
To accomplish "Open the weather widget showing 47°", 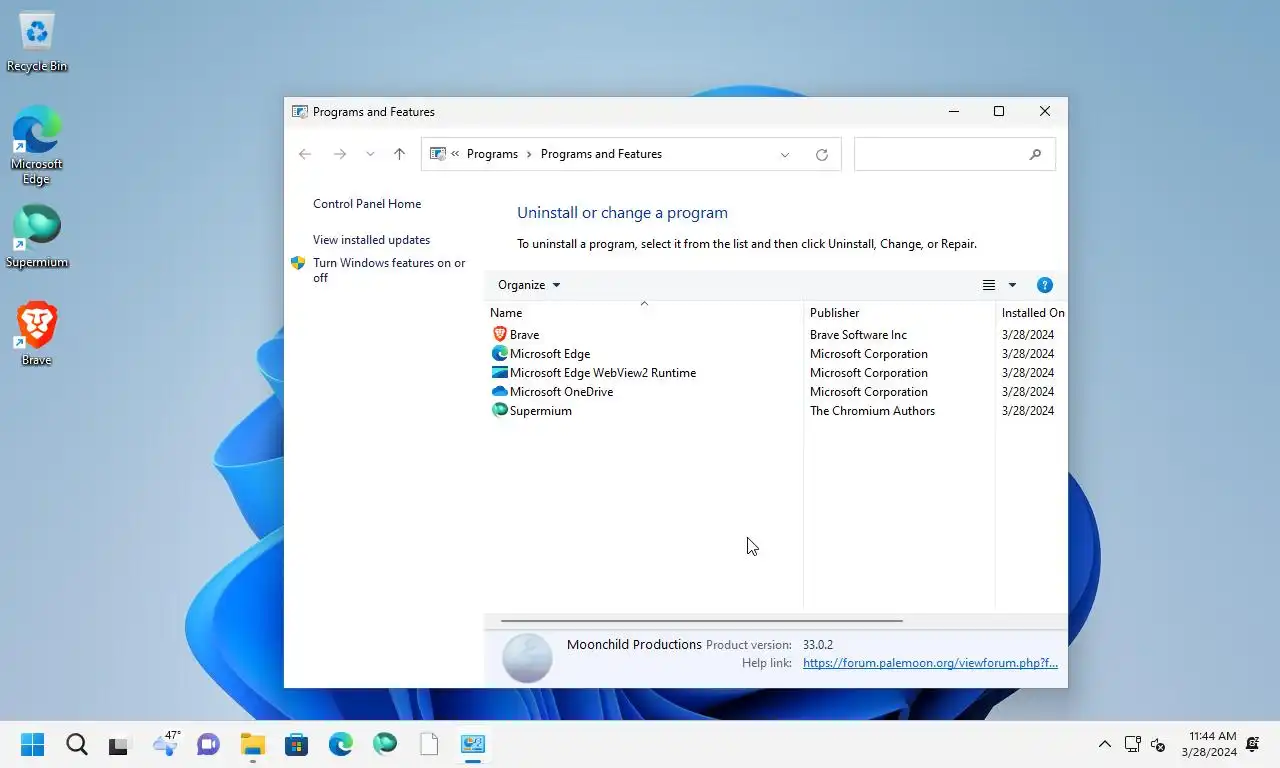I will [166, 743].
